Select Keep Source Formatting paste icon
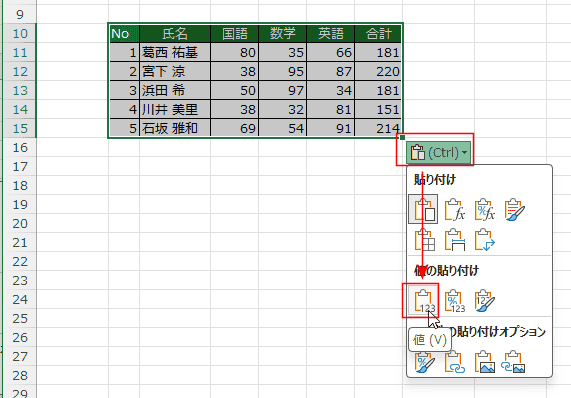This screenshot has width=571, height=398. [x=515, y=209]
